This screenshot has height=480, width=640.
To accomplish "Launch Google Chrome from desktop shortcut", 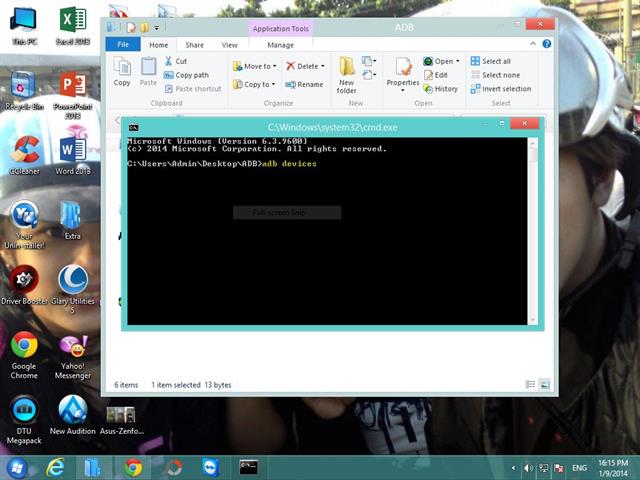I will pos(24,350).
